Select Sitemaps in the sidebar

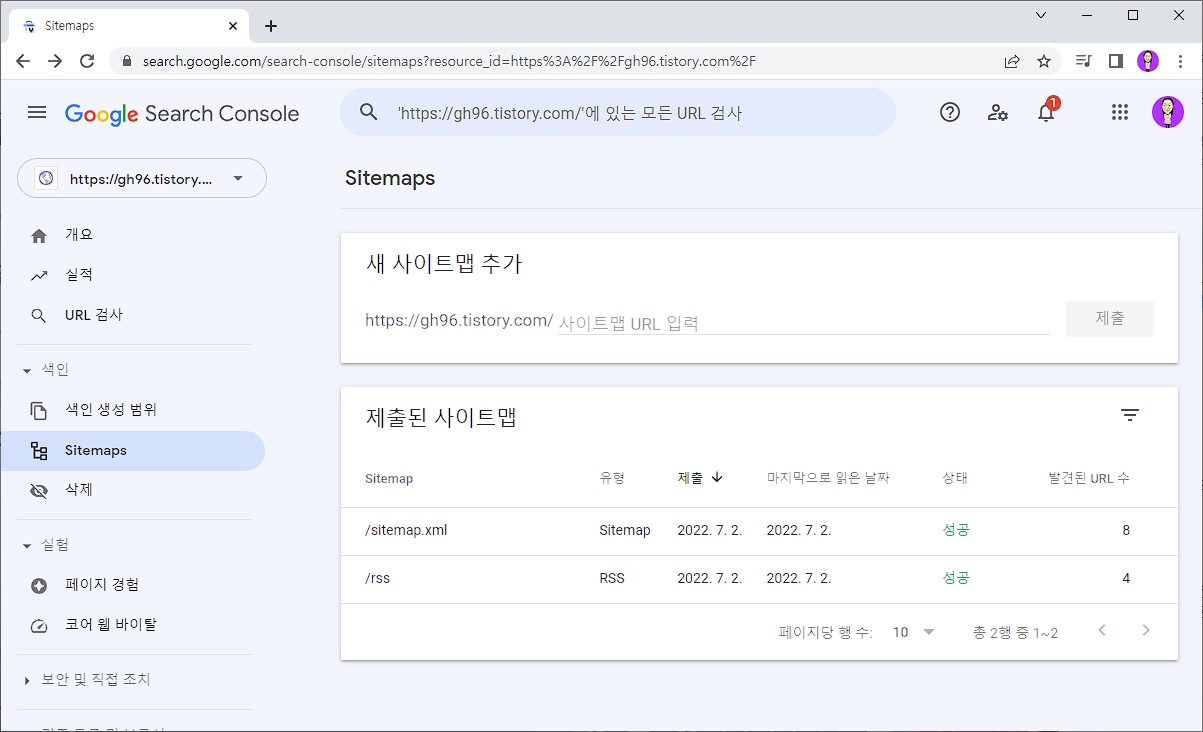point(132,450)
